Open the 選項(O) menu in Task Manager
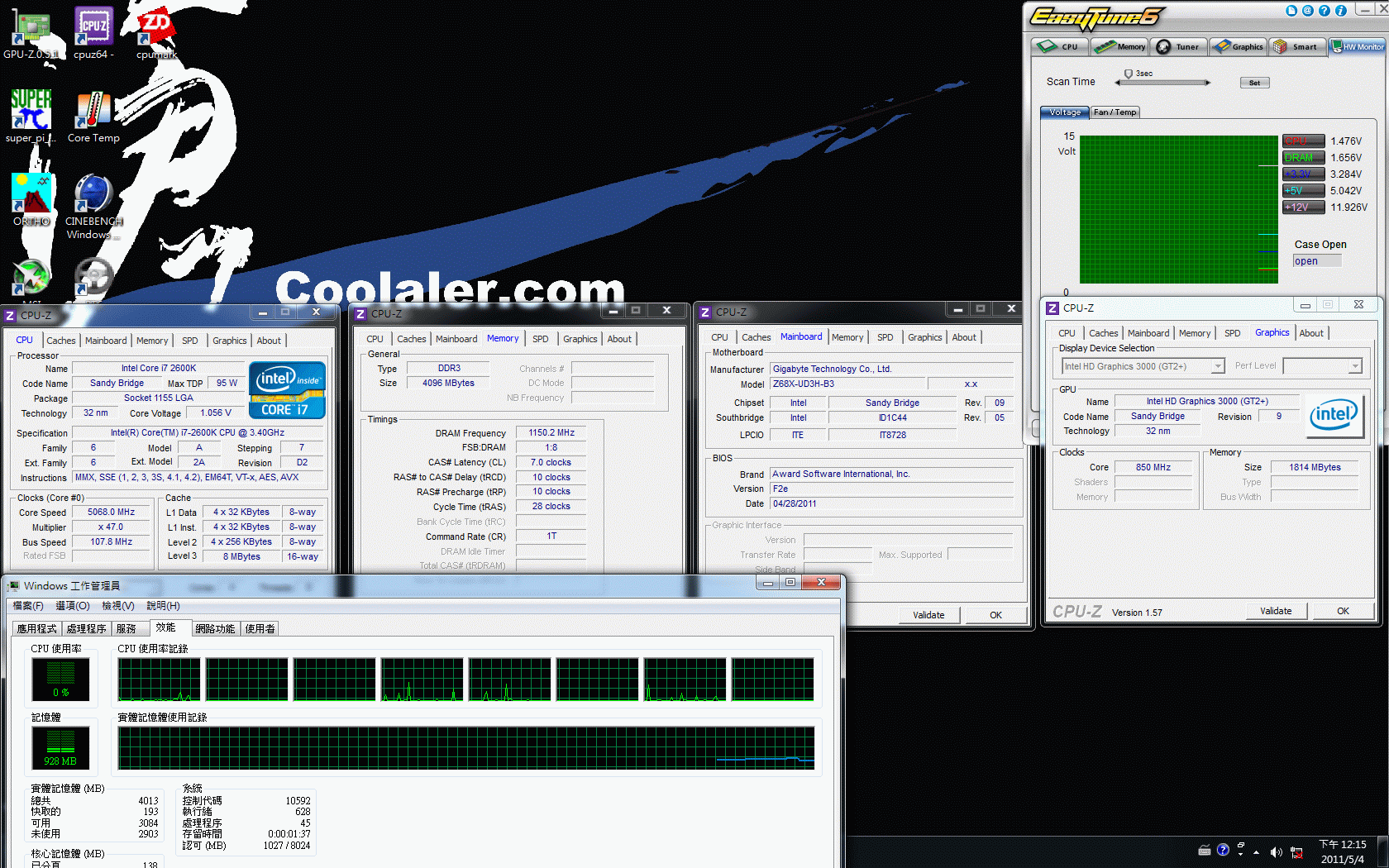Viewport: 1389px width, 868px height. (x=73, y=606)
